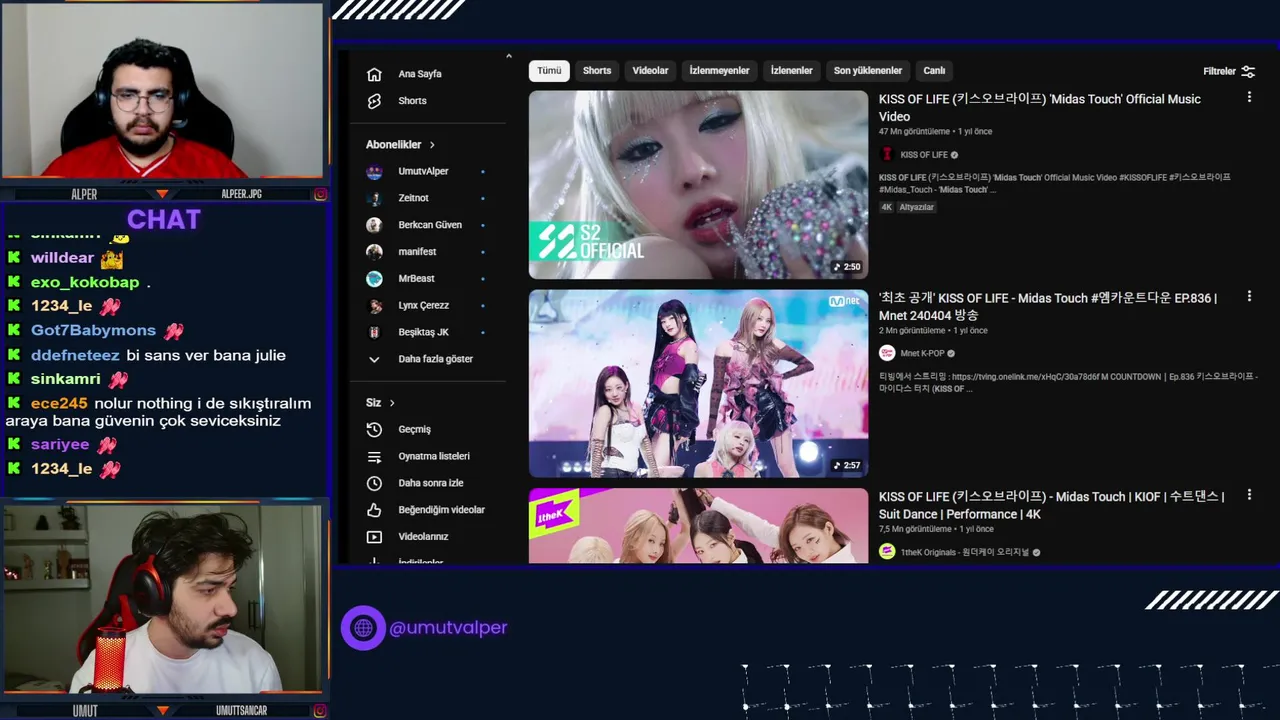Viewport: 1280px width, 720px height.
Task: Open Shorts icon in sidebar
Action: (374, 101)
